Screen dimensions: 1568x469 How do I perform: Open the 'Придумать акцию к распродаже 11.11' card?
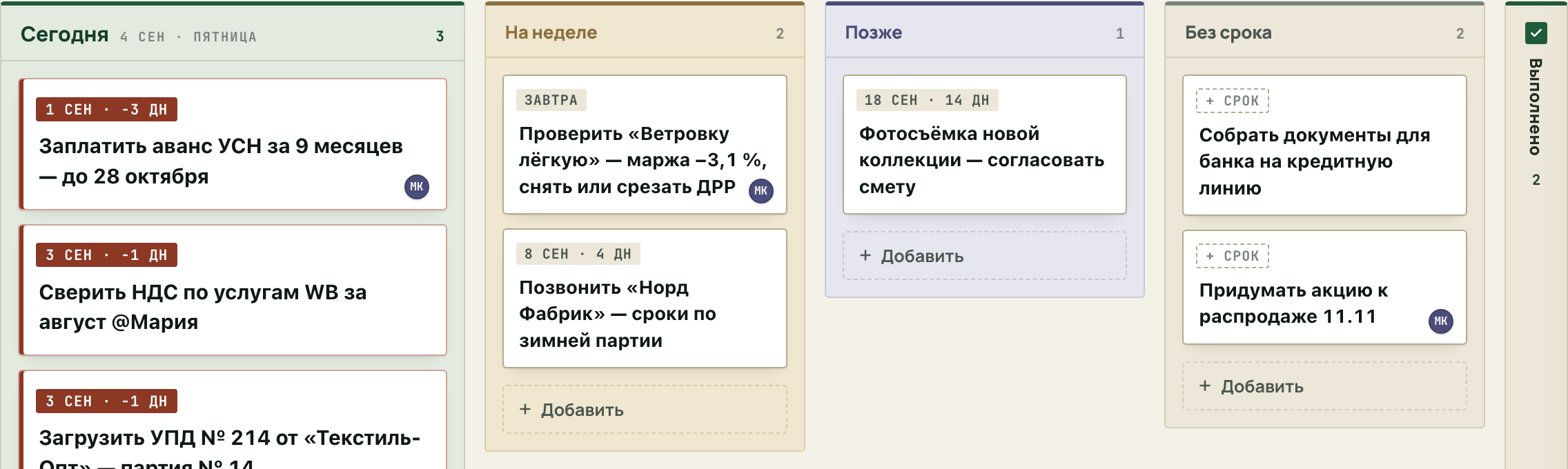point(1324,288)
